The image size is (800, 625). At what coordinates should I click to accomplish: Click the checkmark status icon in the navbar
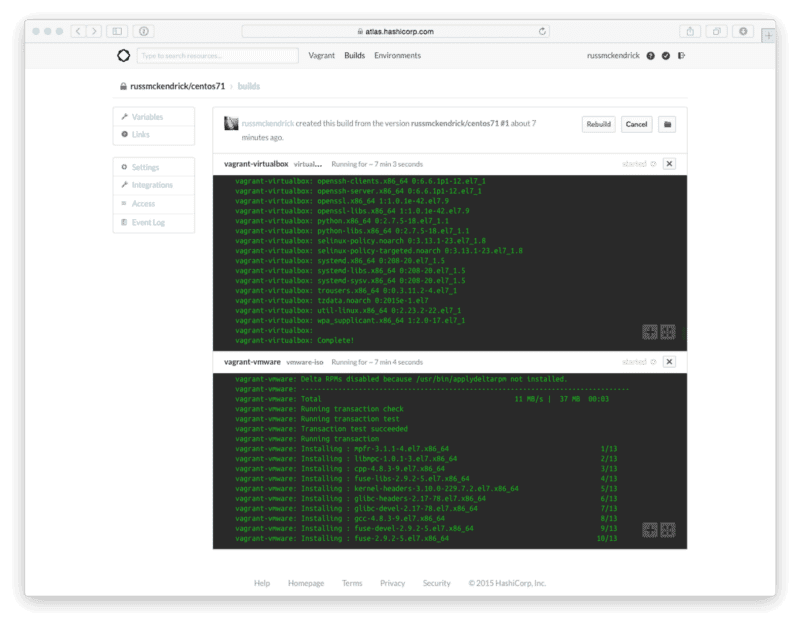665,56
